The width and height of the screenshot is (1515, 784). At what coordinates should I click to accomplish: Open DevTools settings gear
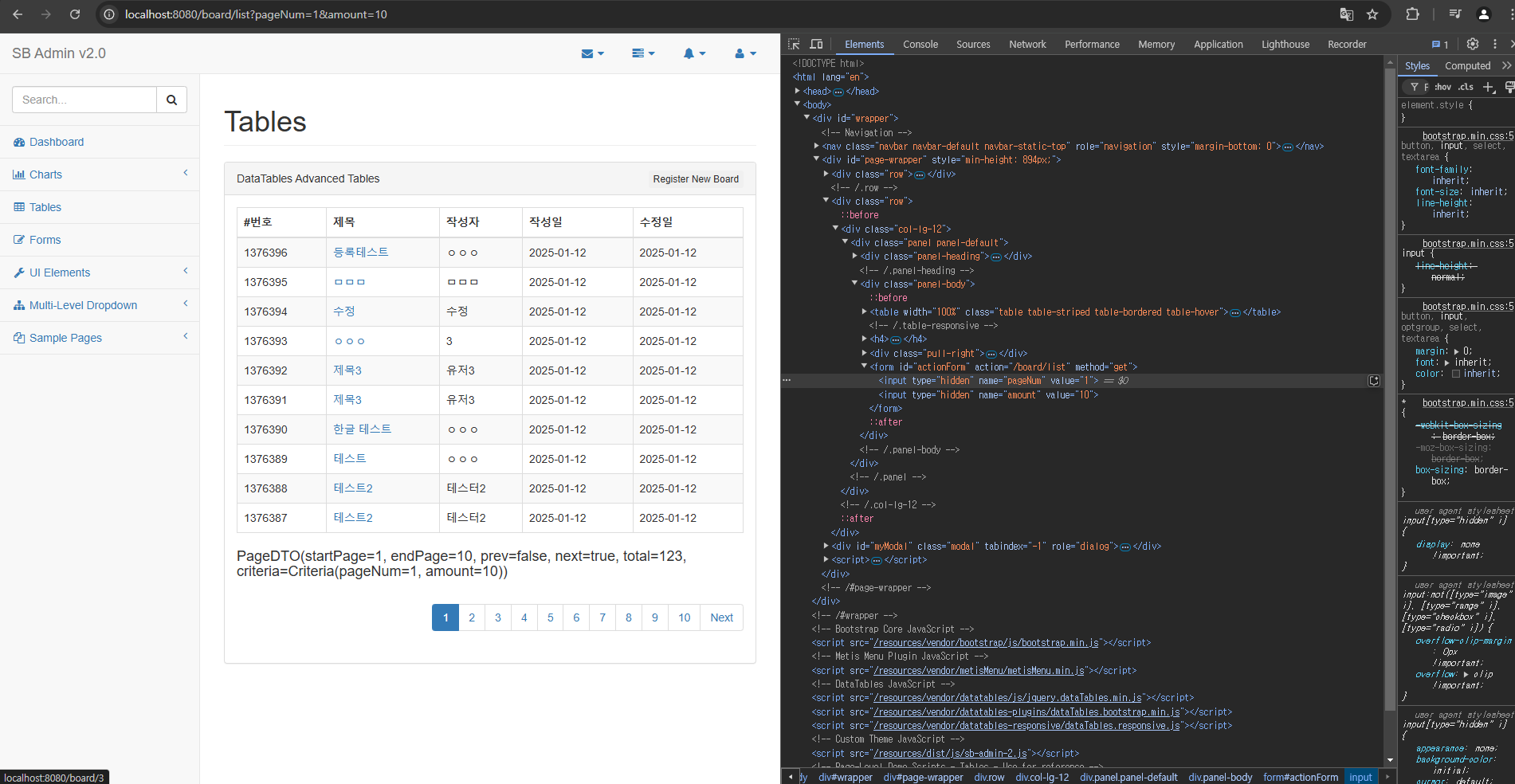(x=1473, y=45)
